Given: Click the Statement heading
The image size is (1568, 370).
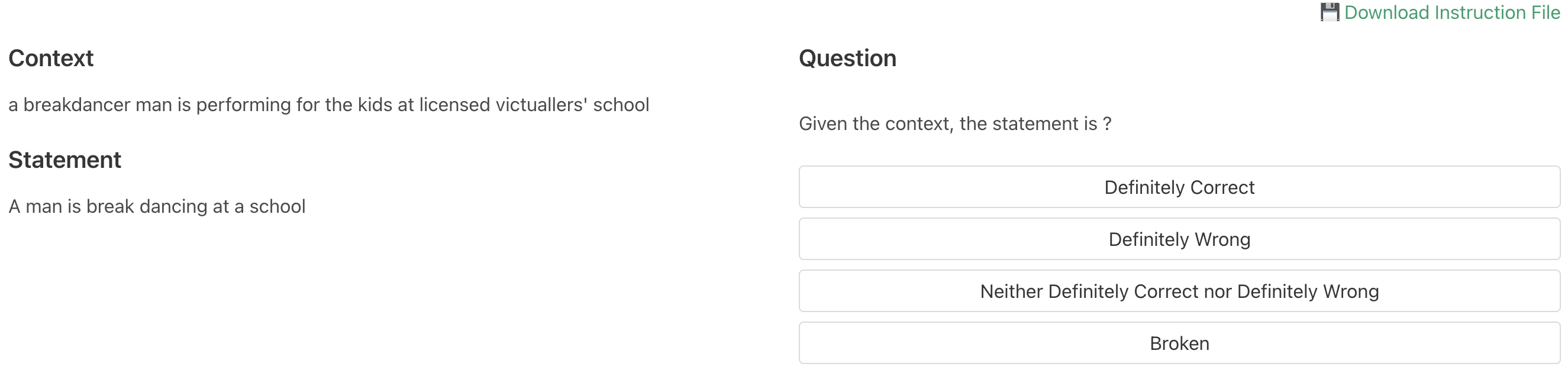Looking at the screenshot, I should tap(65, 160).
